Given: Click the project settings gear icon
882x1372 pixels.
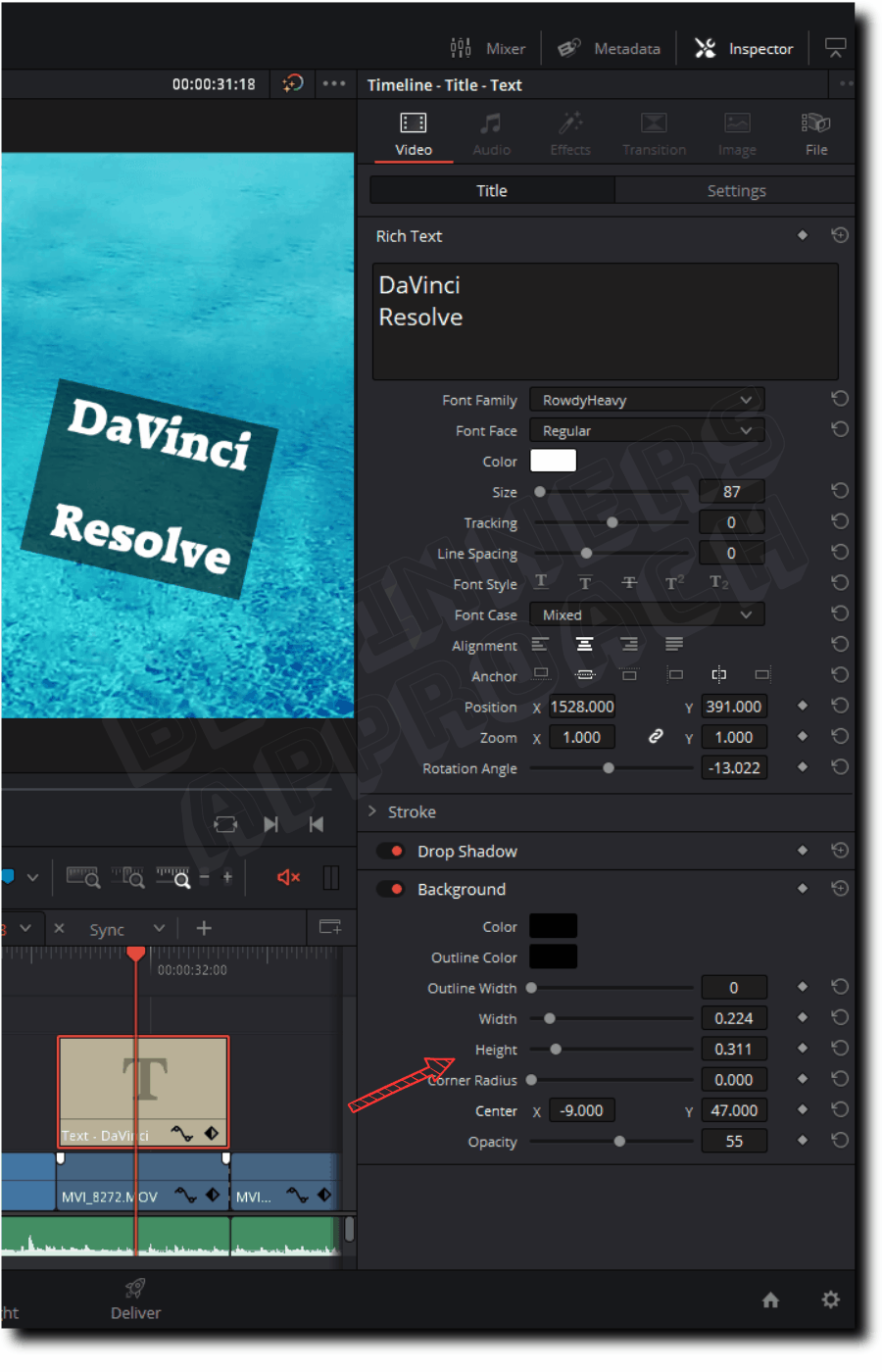Looking at the screenshot, I should click(x=830, y=1299).
